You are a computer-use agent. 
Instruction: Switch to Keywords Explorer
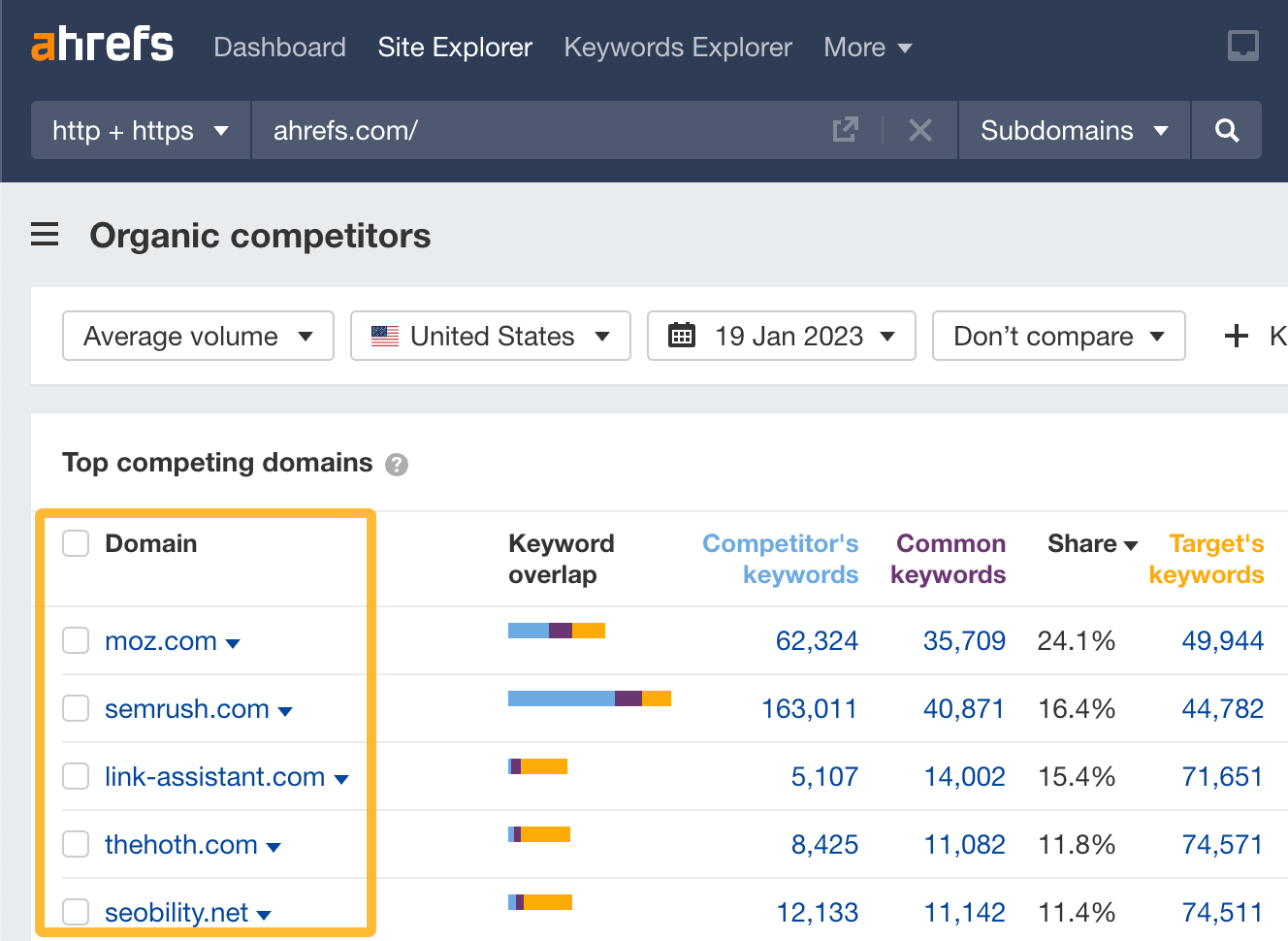677,47
